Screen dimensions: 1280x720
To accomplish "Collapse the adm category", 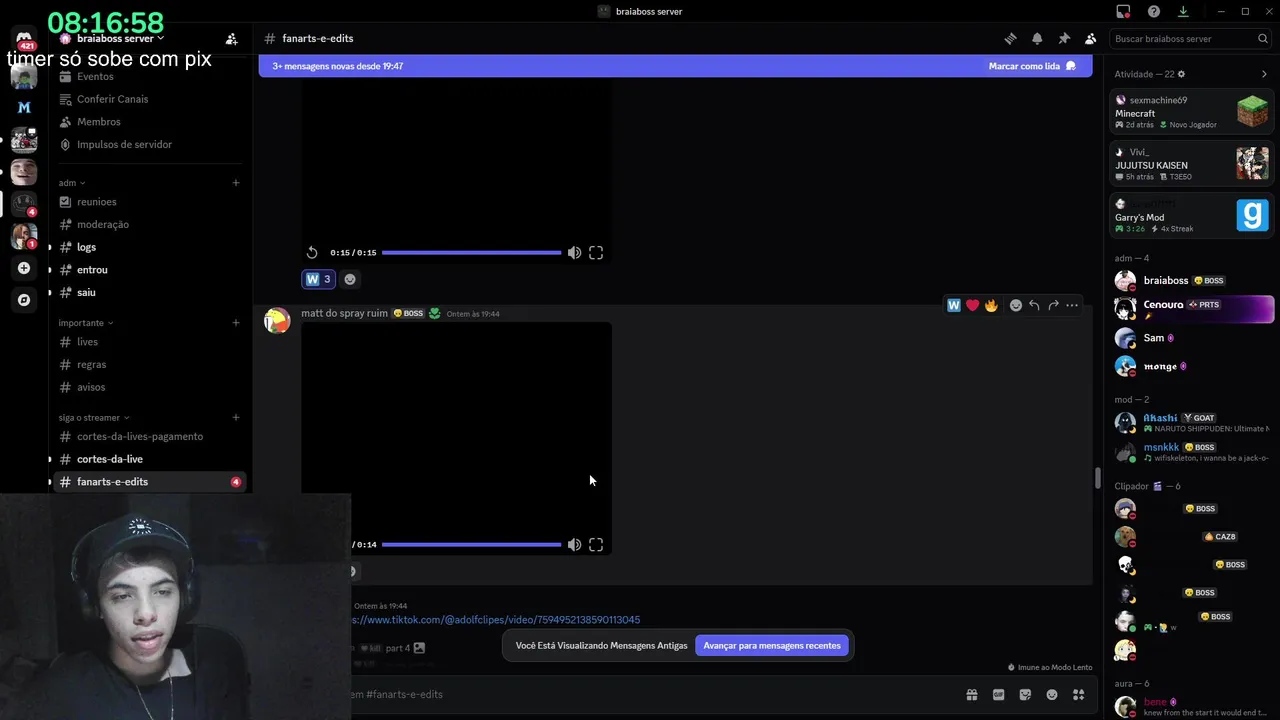I will pyautogui.click(x=71, y=183).
